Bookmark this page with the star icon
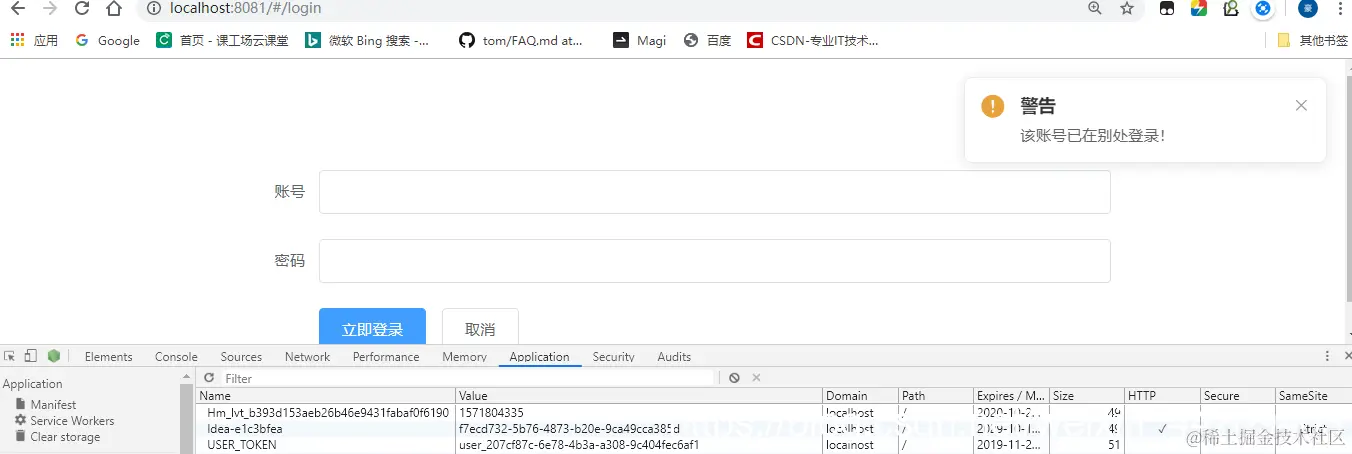 [1127, 9]
